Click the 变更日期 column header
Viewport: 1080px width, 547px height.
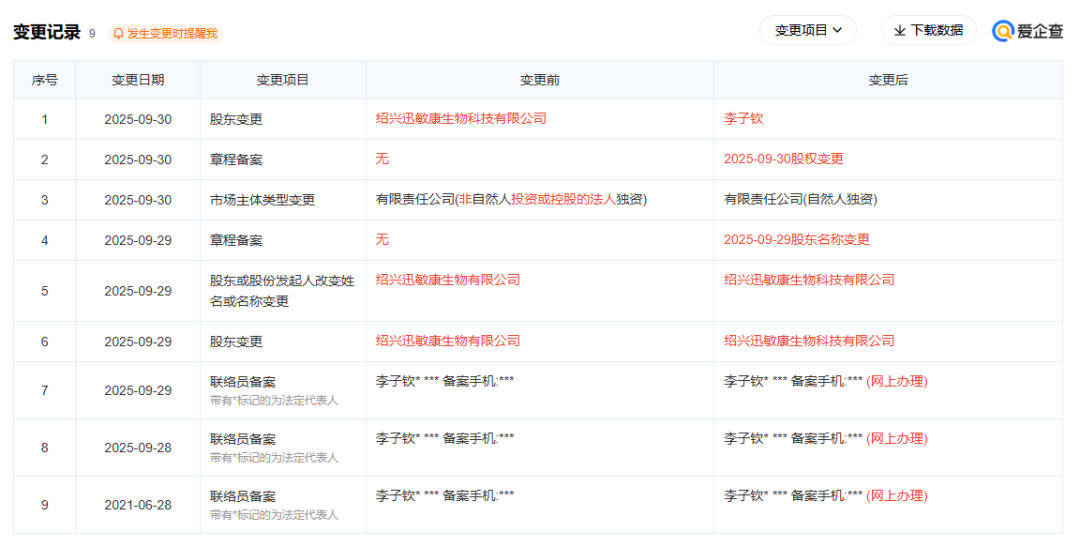point(138,80)
